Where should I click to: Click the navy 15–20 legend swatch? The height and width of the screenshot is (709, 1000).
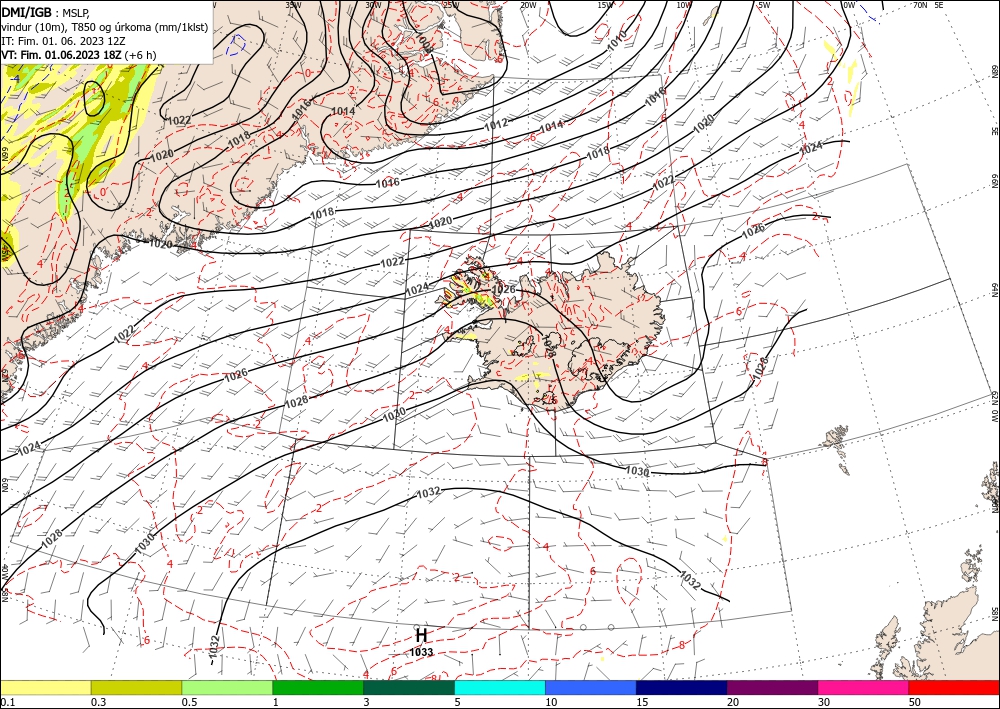(682, 687)
